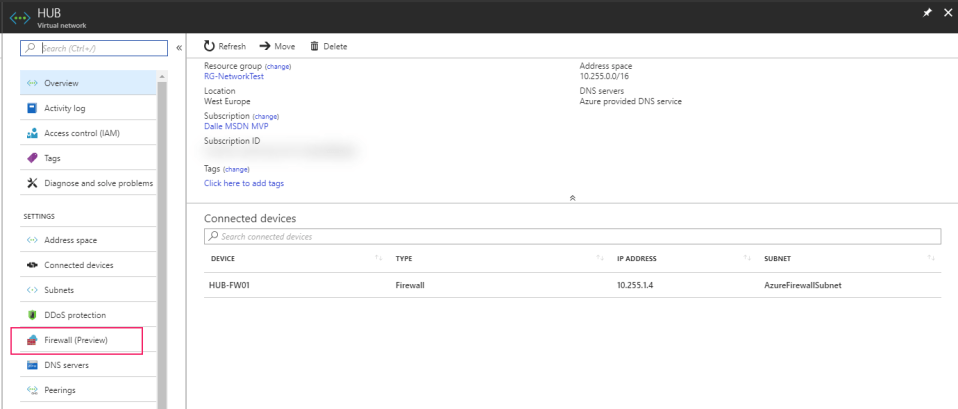
Task: Click the Firewall (Preview) icon
Action: pyautogui.click(x=32, y=340)
